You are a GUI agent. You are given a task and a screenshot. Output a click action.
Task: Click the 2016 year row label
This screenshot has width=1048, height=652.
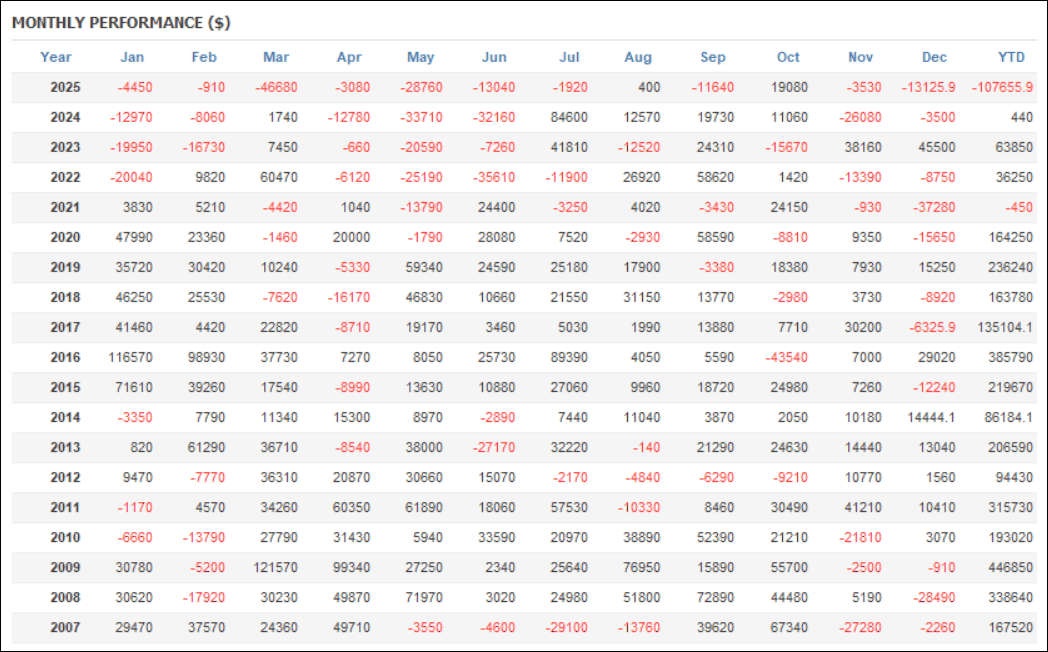65,357
